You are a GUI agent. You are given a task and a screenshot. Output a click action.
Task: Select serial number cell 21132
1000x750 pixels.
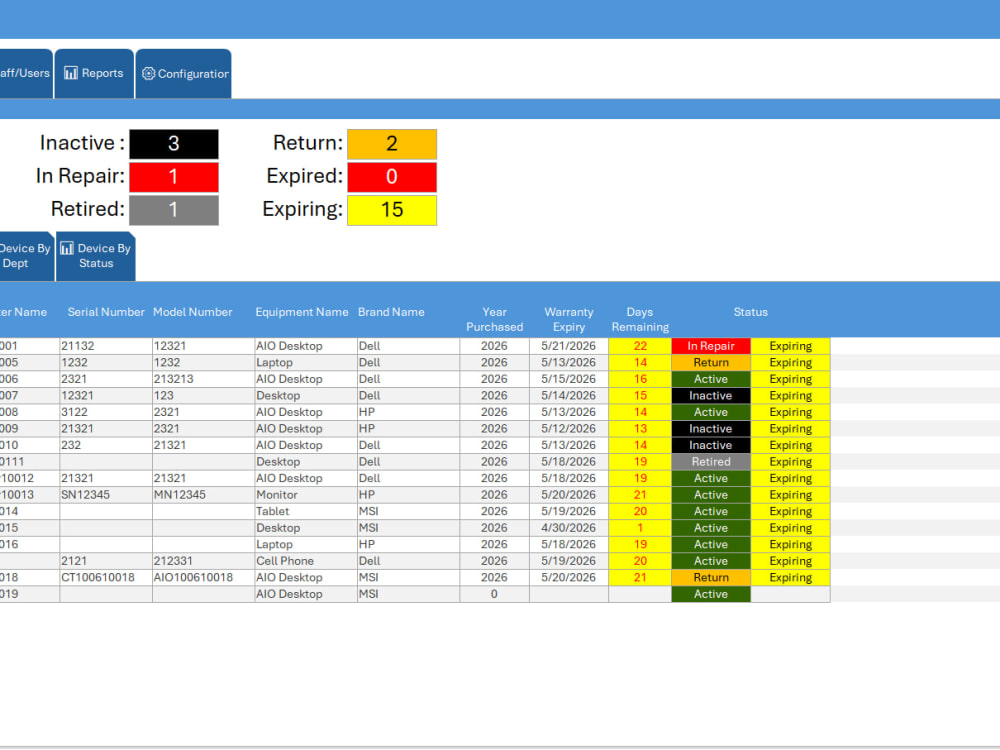click(106, 346)
